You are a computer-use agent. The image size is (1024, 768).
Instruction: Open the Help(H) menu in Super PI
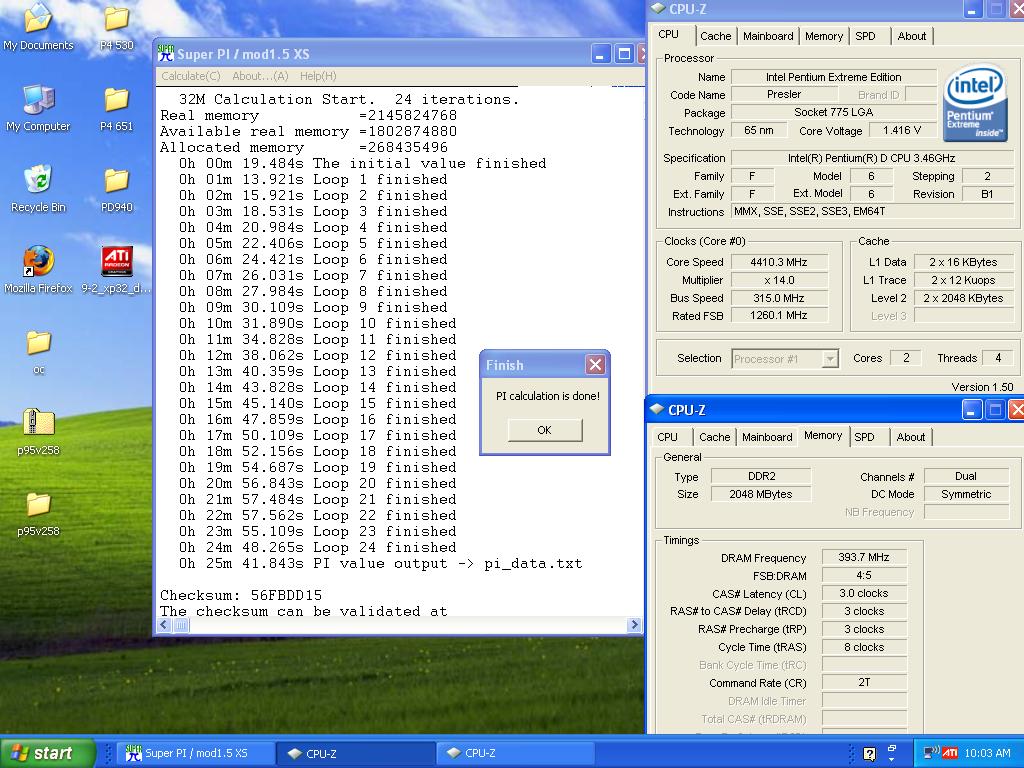pos(318,76)
